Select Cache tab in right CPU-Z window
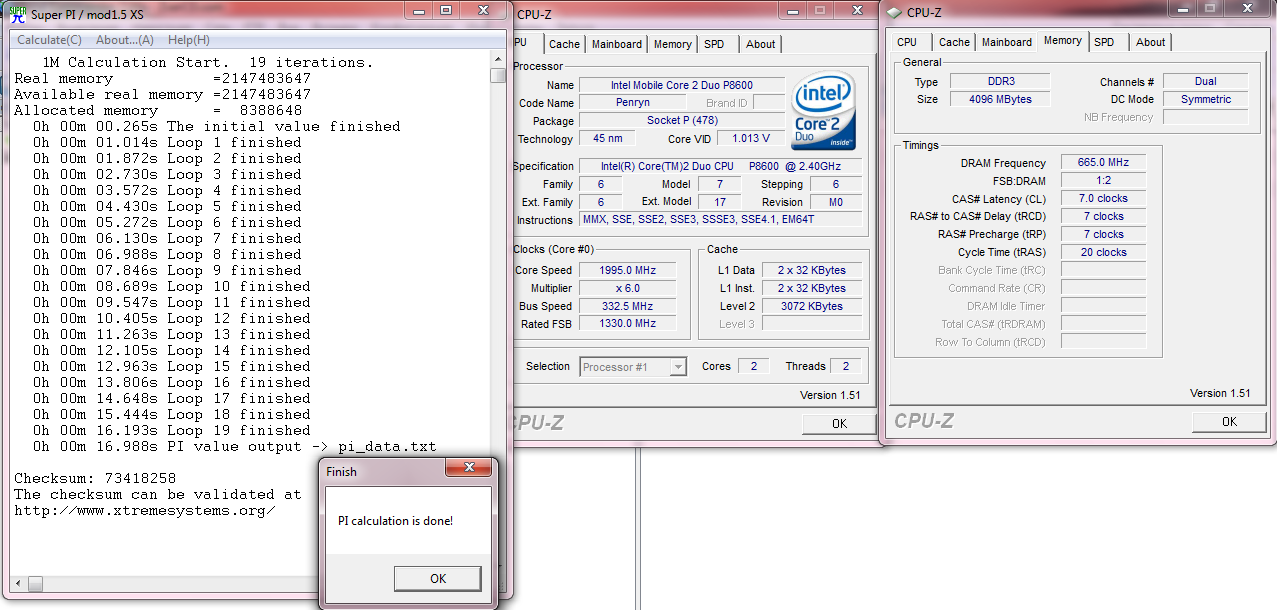Viewport: 1277px width, 610px height. pos(954,42)
